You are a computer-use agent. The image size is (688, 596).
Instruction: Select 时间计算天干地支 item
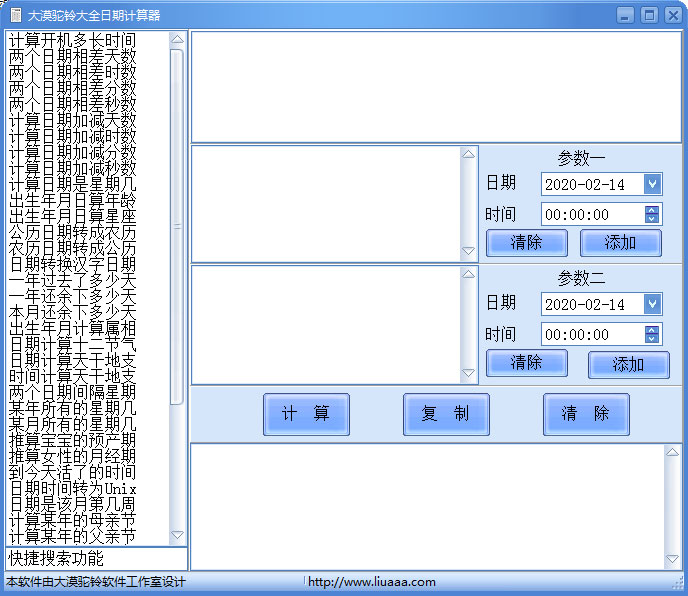pyautogui.click(x=72, y=377)
